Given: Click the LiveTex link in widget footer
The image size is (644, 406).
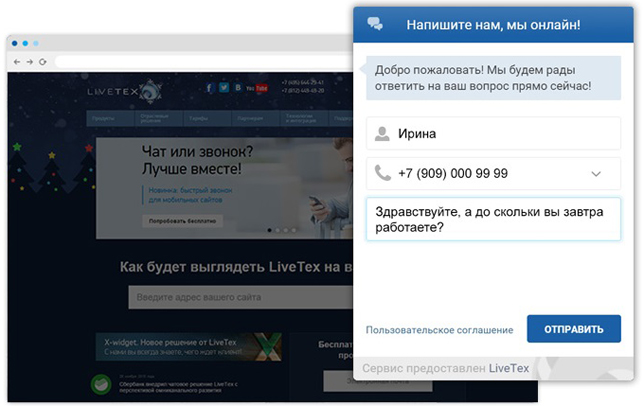Looking at the screenshot, I should click(x=509, y=368).
